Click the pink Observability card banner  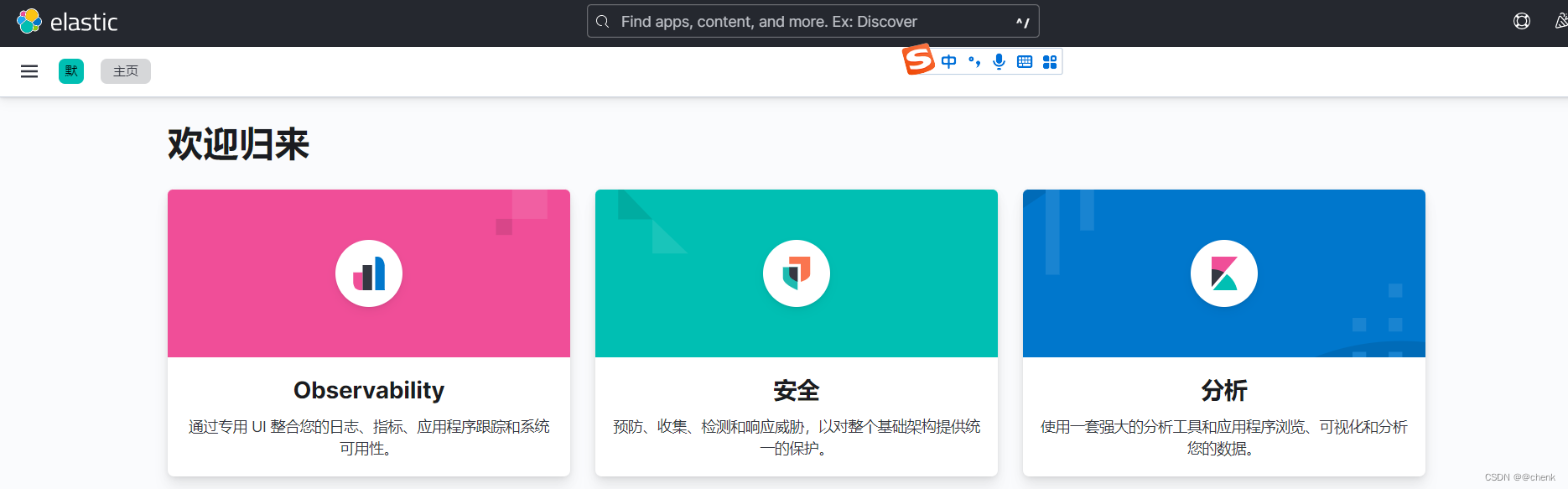pos(369,273)
